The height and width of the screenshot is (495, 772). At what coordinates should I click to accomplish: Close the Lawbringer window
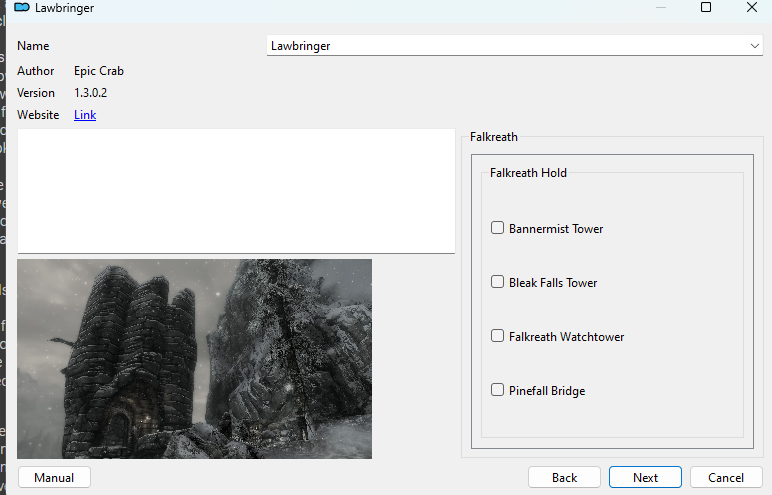751,7
